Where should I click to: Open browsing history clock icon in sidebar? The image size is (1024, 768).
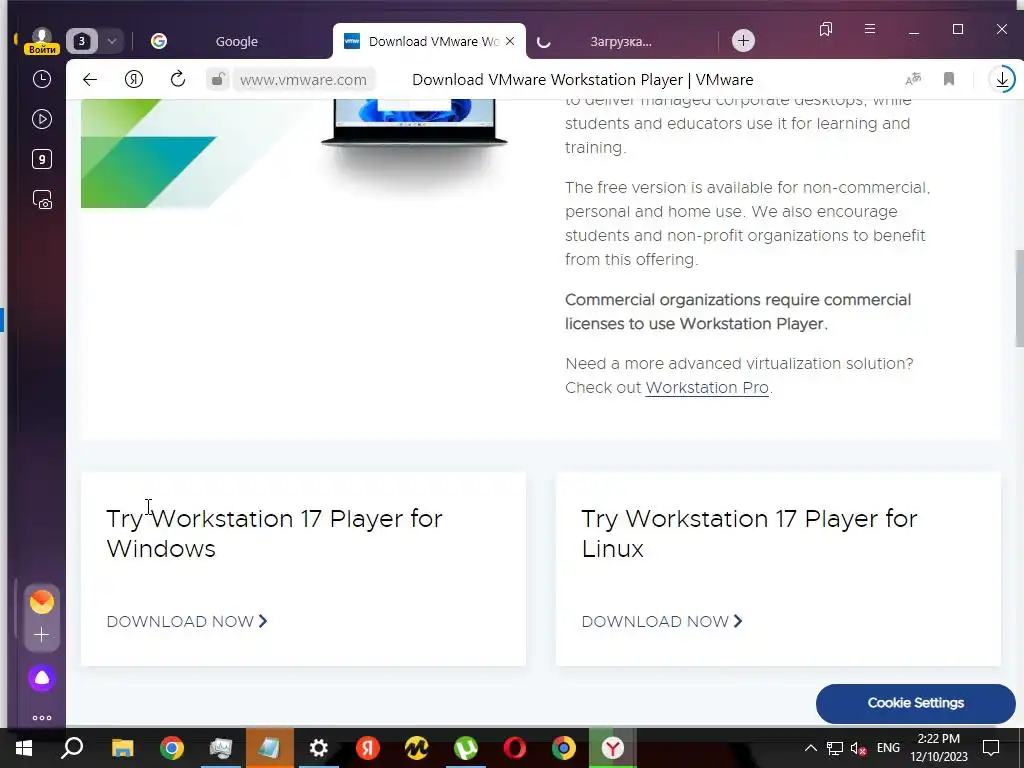tap(42, 79)
